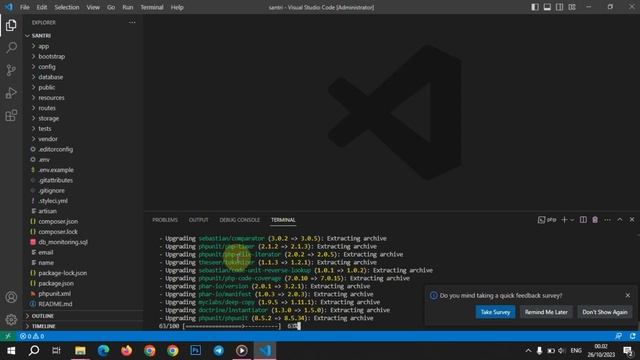640x360 pixels.
Task: Open the Extensions view
Action: tap(11, 116)
